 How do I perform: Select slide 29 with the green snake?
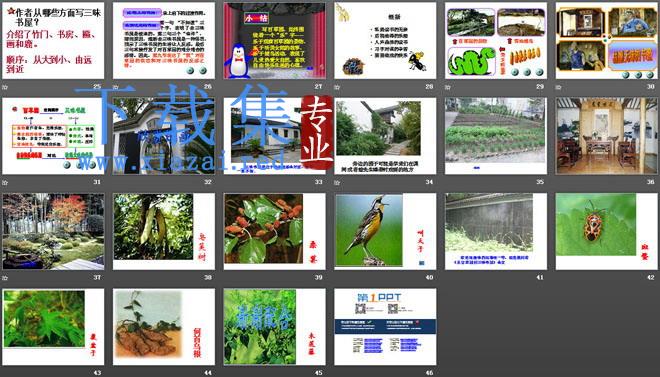coord(496,41)
